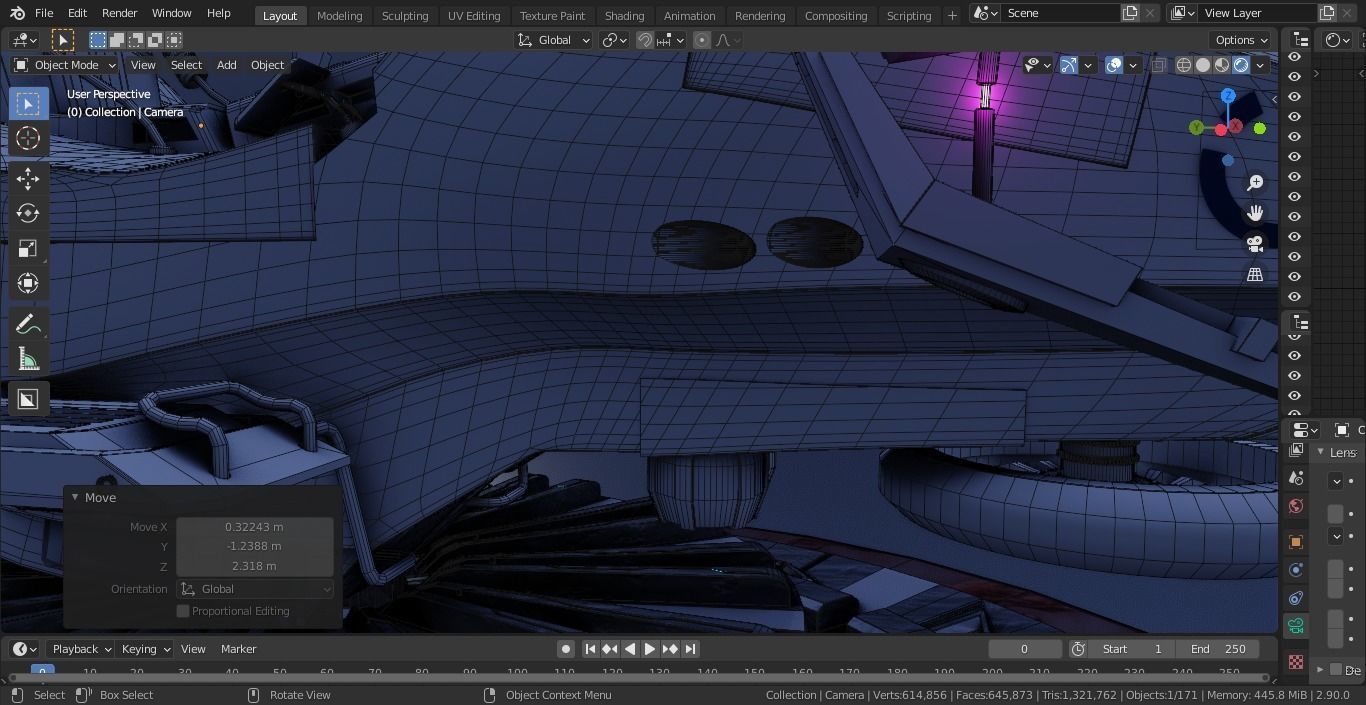The image size is (1366, 705).
Task: Click Marker in the timeline header
Action: point(238,649)
